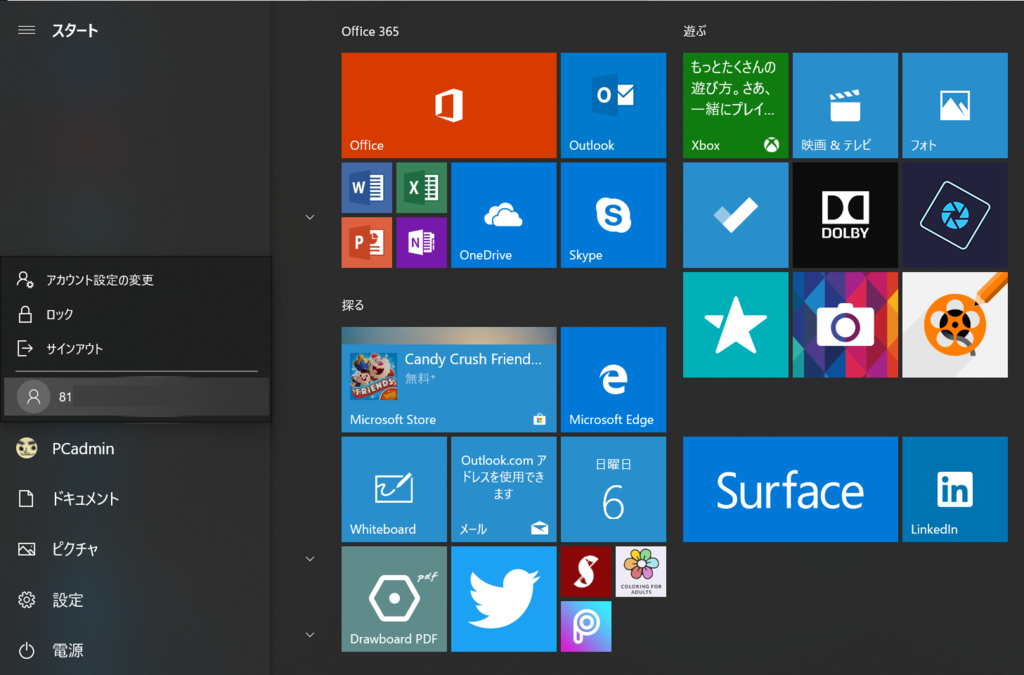Open the Microsoft Edge tile

[x=613, y=379]
